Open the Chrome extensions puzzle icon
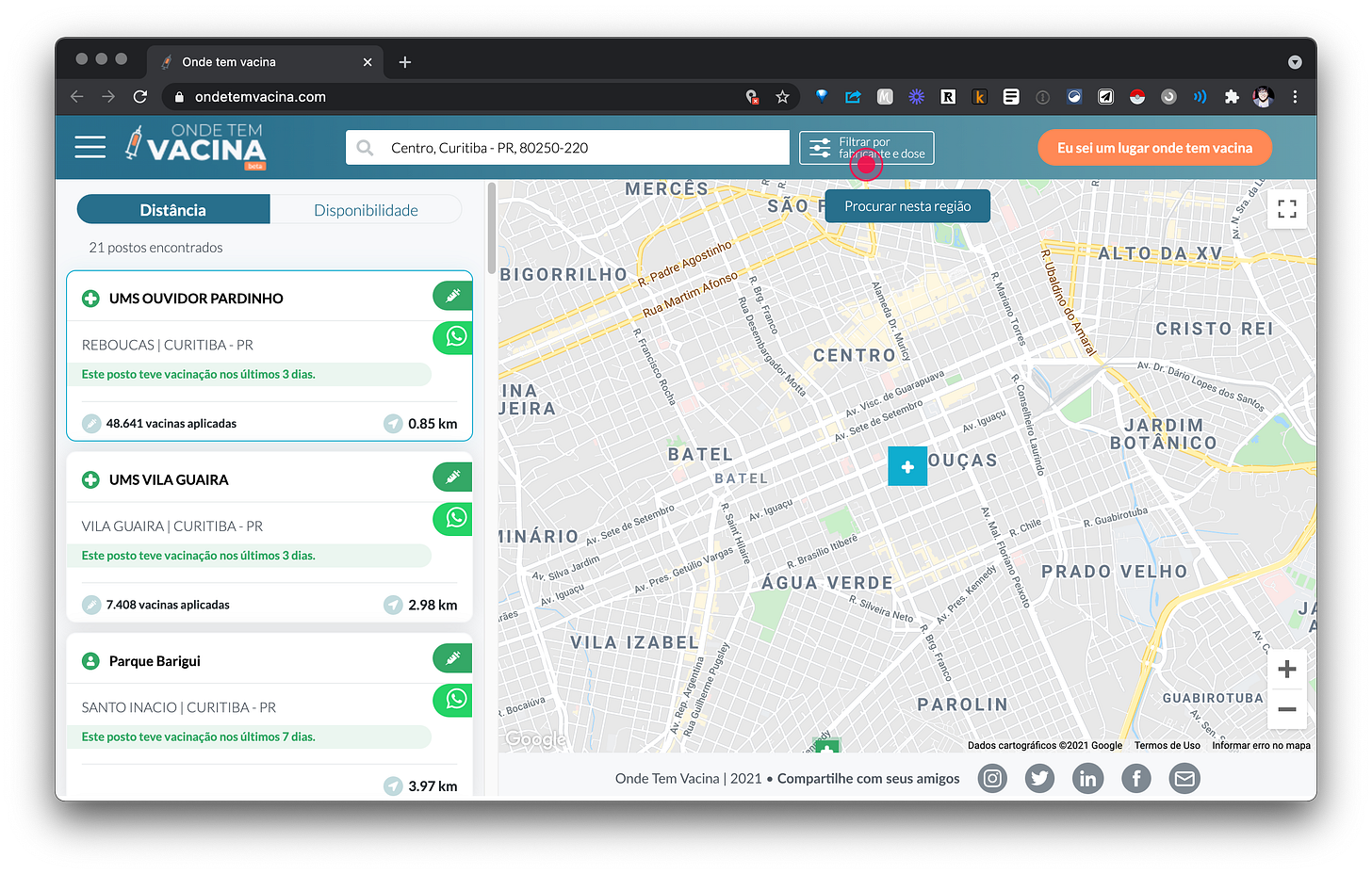This screenshot has height=874, width=1372. tap(1232, 97)
